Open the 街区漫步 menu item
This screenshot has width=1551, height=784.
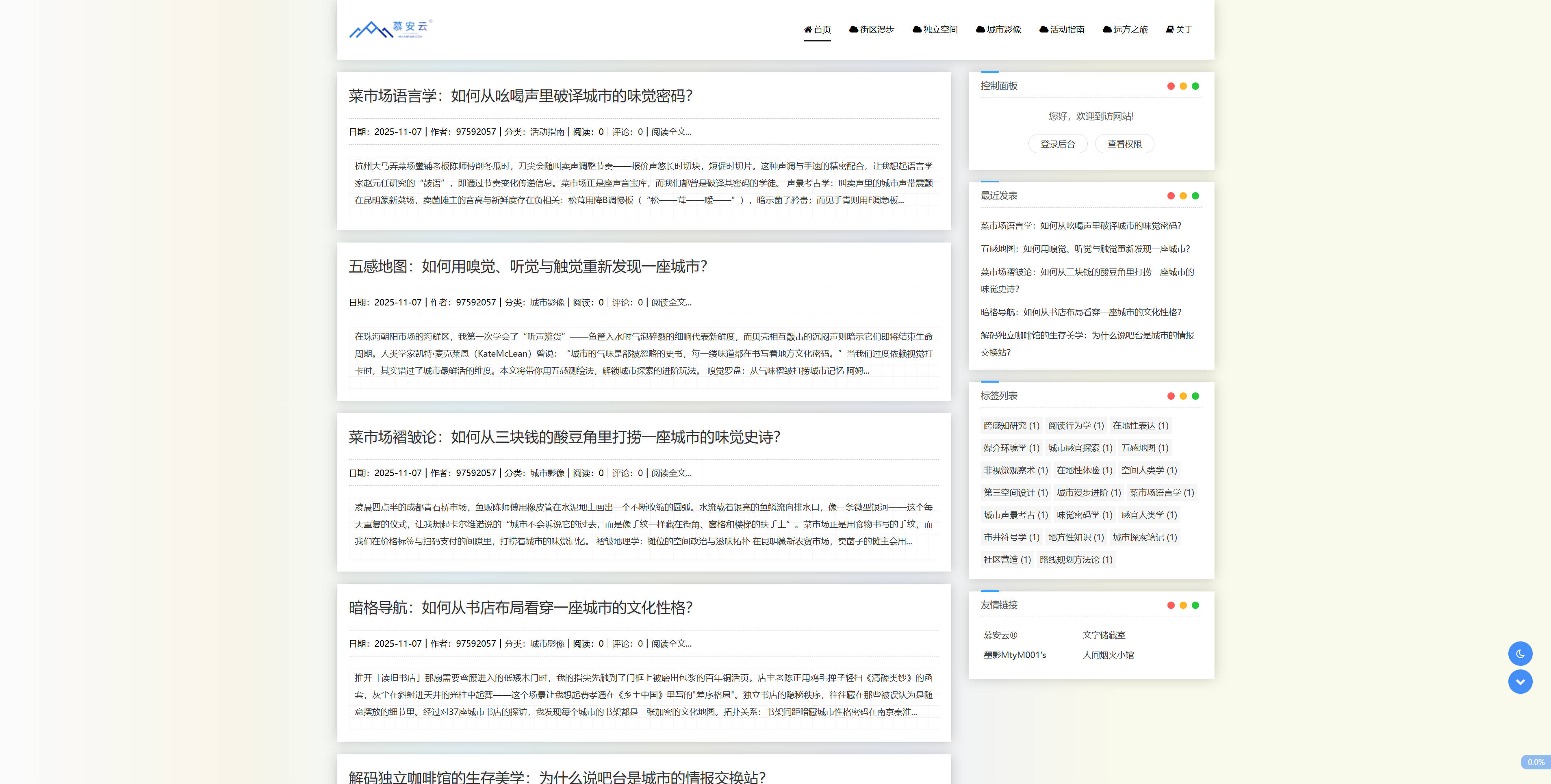pos(871,30)
